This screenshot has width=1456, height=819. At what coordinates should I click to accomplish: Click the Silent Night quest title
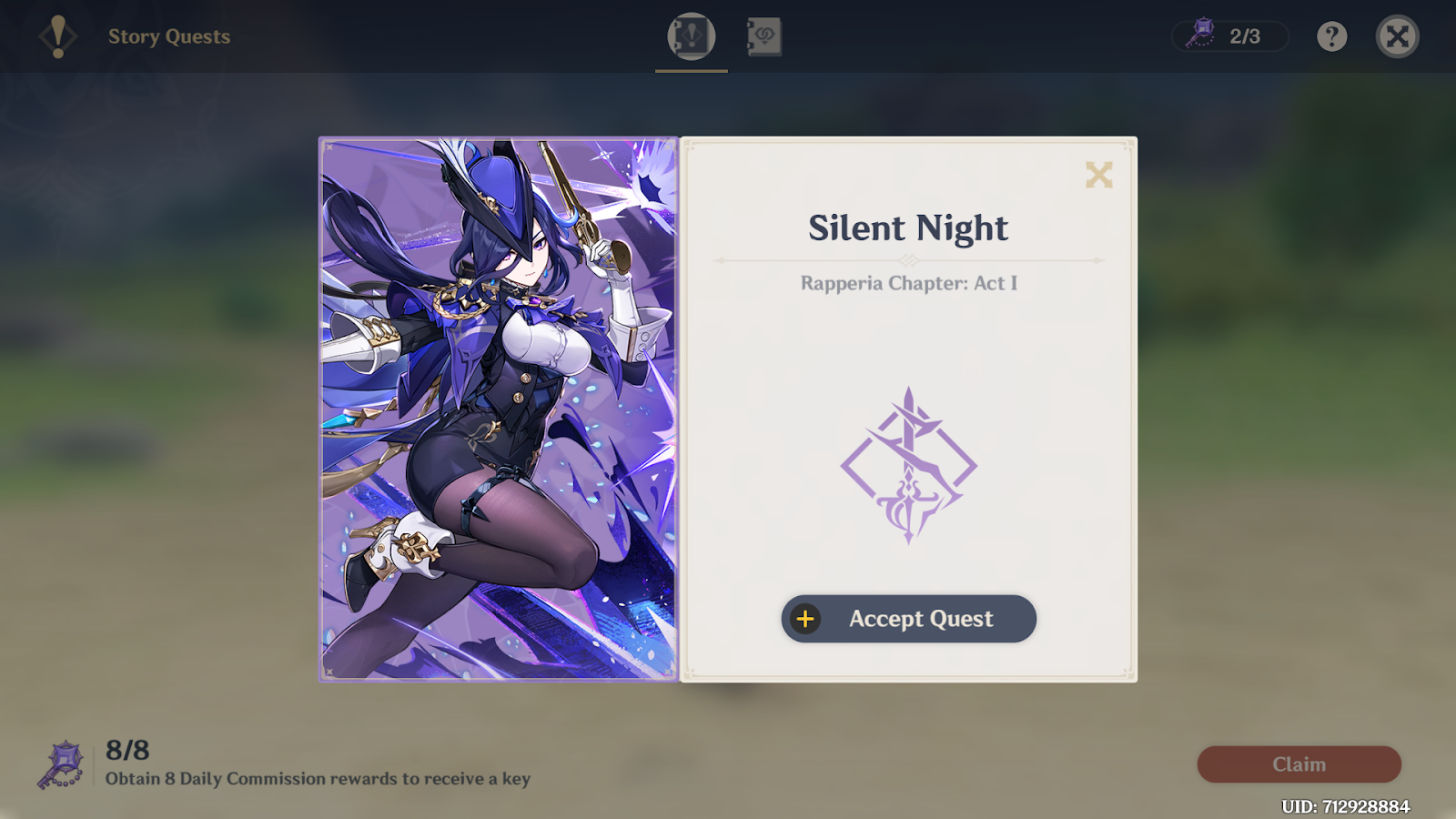908,227
